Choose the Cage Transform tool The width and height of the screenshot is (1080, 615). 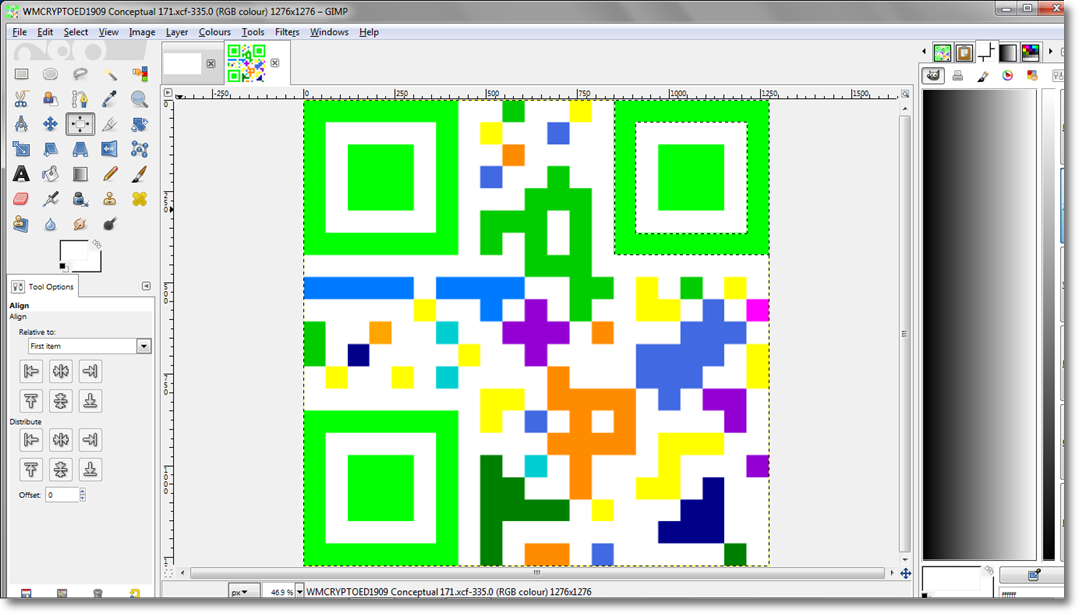[x=140, y=149]
